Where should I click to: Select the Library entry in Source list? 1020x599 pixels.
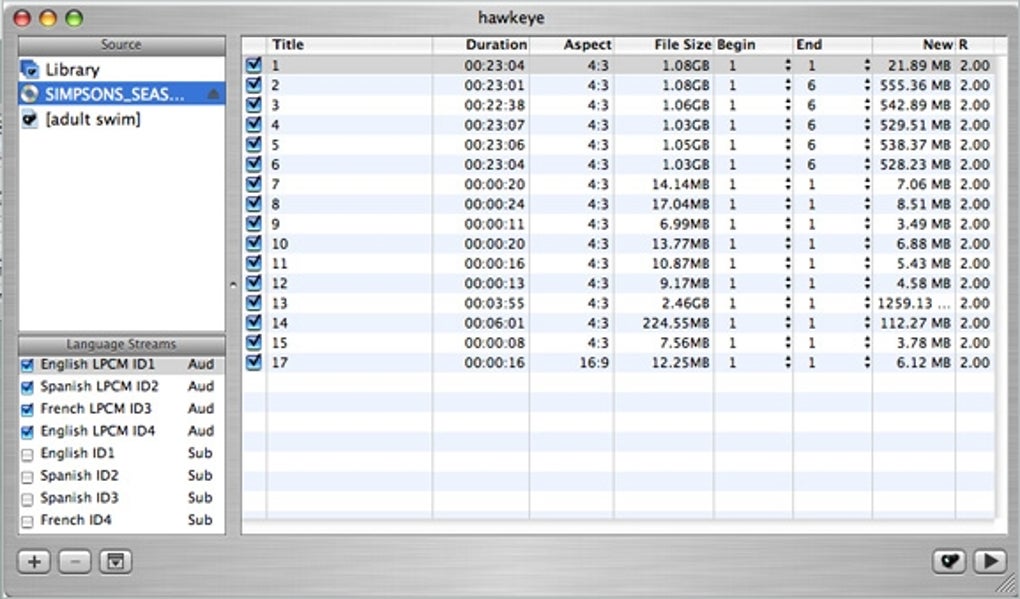click(x=122, y=70)
